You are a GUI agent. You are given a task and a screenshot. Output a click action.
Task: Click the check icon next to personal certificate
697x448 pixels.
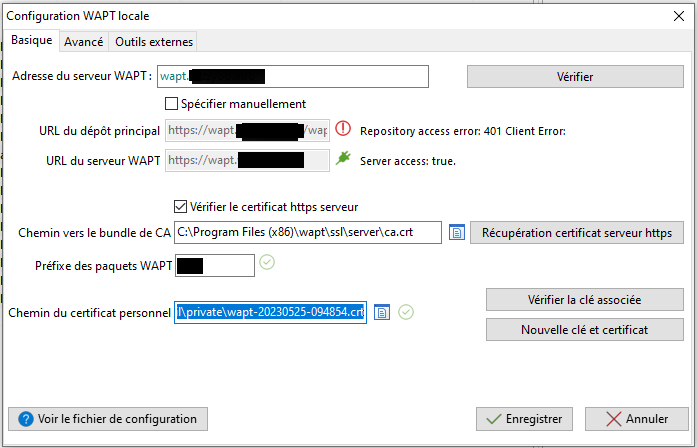pyautogui.click(x=405, y=312)
